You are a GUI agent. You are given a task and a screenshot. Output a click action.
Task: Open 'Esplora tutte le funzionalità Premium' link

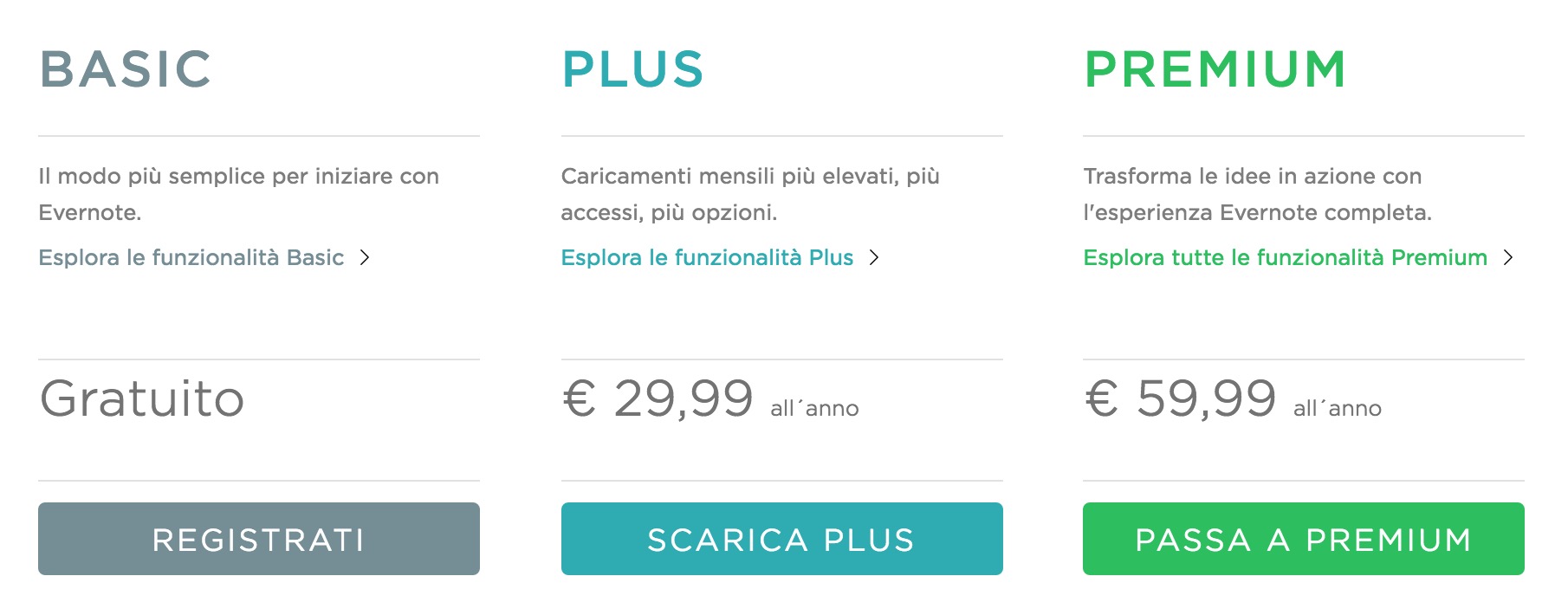pos(1285,257)
